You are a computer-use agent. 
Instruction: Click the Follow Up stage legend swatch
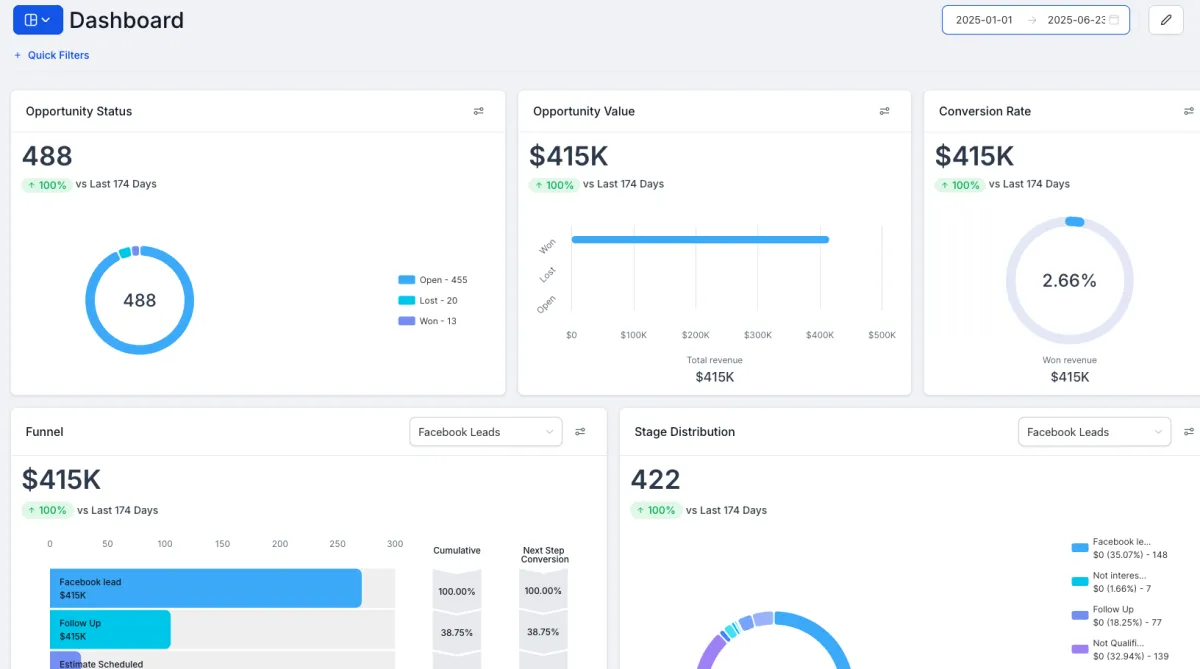[1080, 615]
